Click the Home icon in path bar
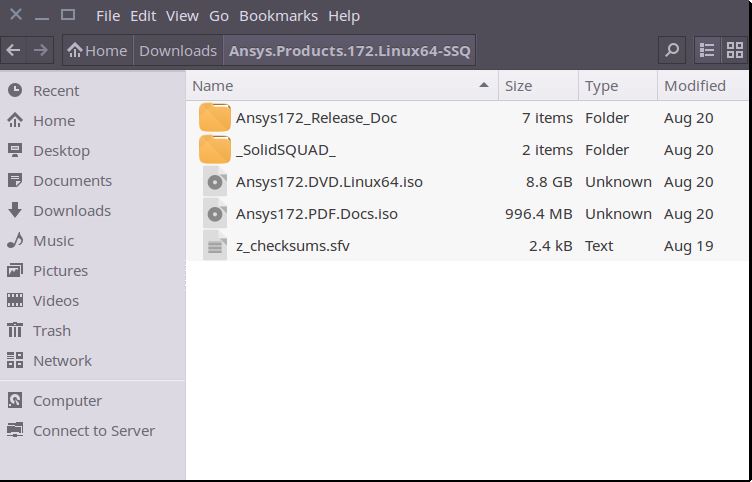 click(74, 50)
